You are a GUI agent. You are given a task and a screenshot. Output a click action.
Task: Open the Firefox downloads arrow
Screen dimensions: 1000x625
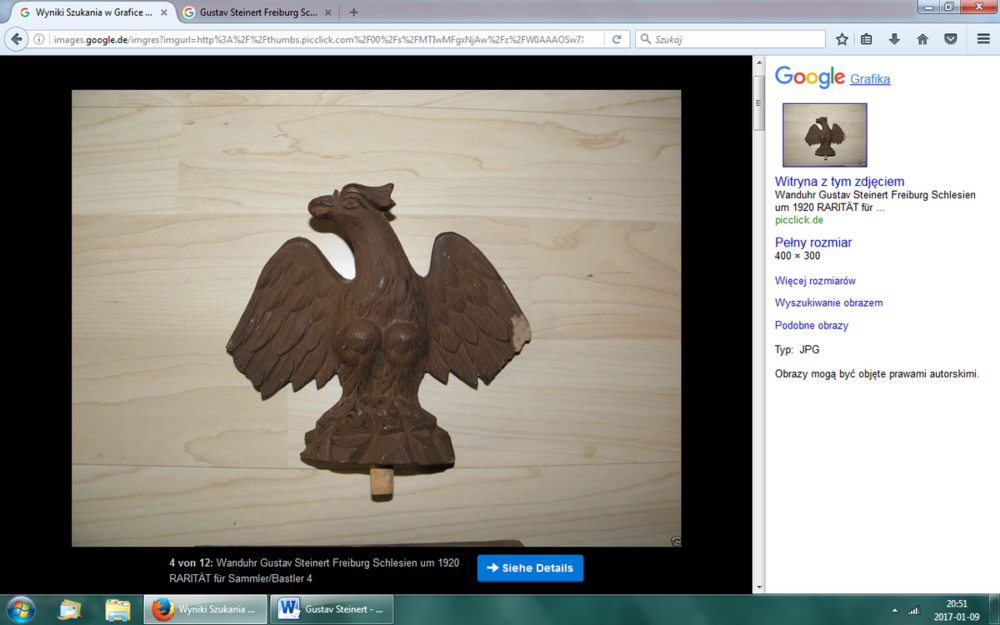(895, 39)
